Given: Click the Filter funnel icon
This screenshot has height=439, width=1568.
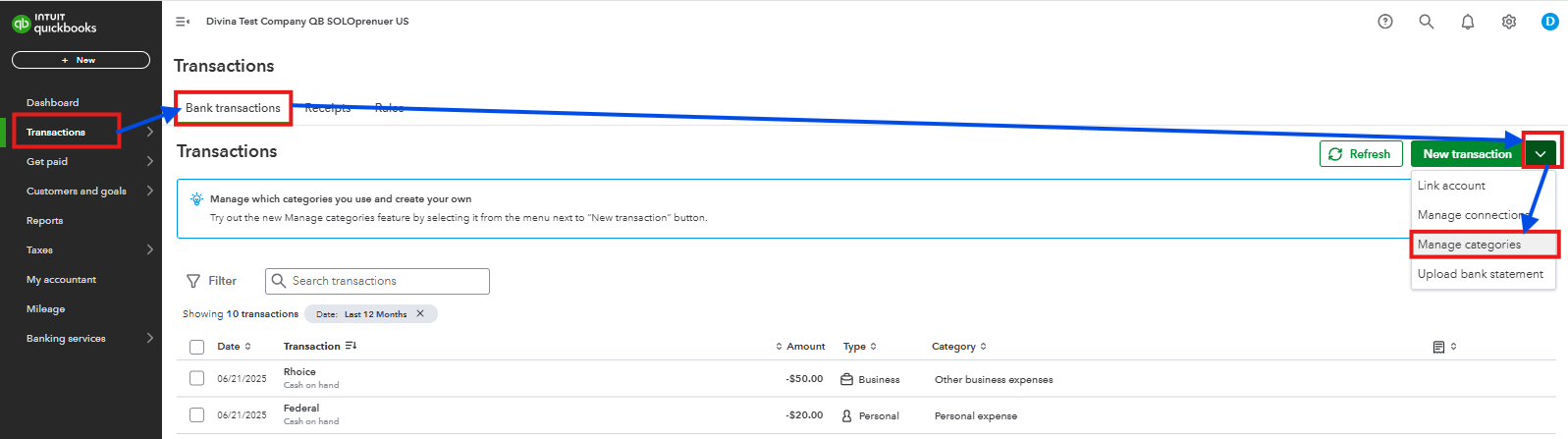Looking at the screenshot, I should pyautogui.click(x=193, y=281).
